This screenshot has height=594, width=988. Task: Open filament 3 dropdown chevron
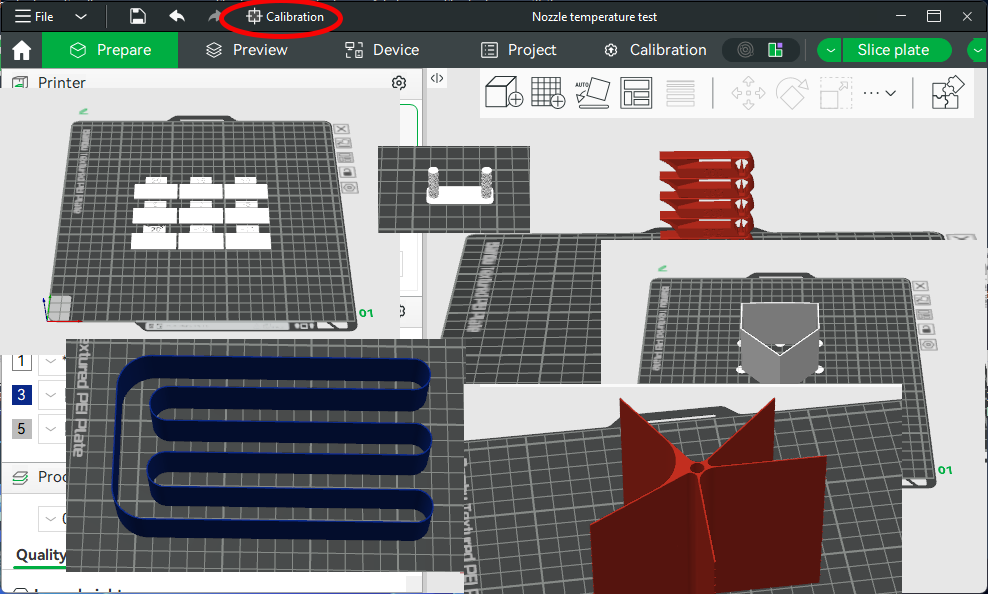click(x=50, y=395)
